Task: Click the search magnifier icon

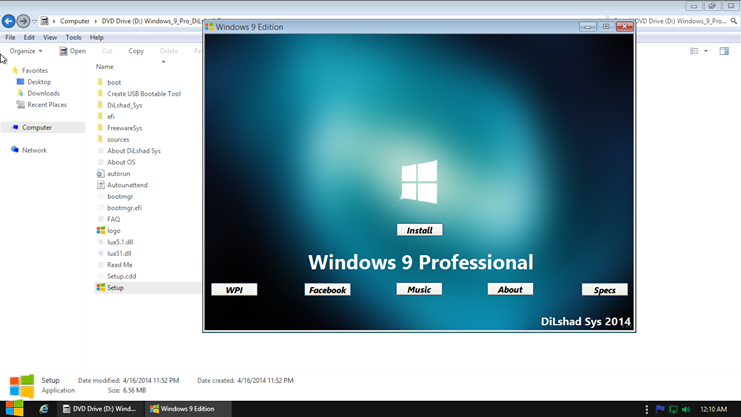Action: (x=733, y=21)
